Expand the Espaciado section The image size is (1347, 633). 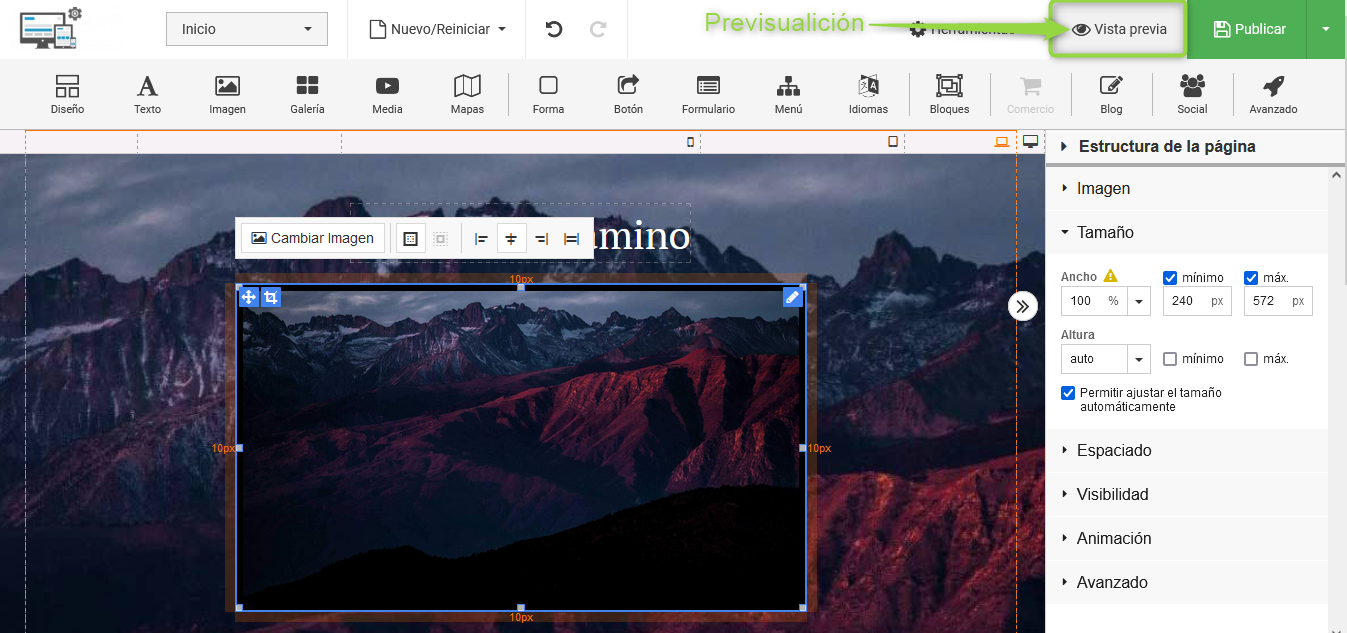click(x=1114, y=450)
